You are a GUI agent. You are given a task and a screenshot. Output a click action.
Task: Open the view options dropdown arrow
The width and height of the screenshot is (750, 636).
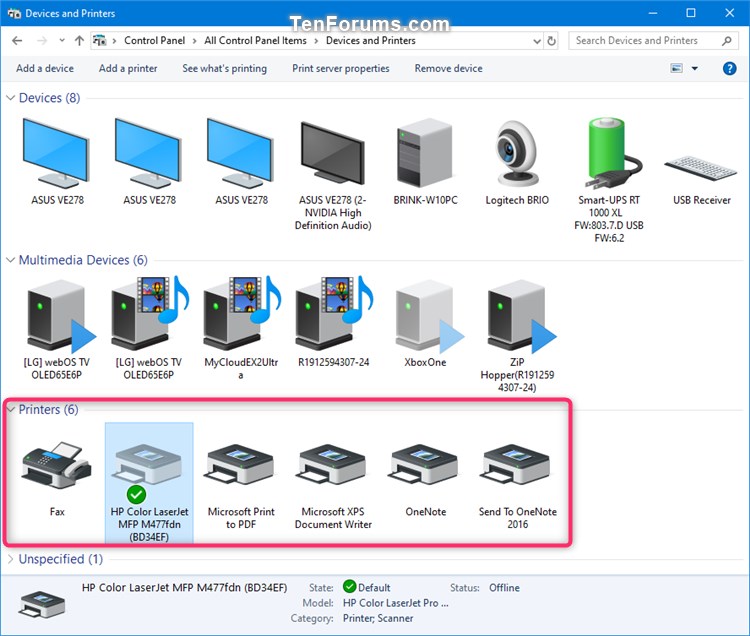coord(695,68)
